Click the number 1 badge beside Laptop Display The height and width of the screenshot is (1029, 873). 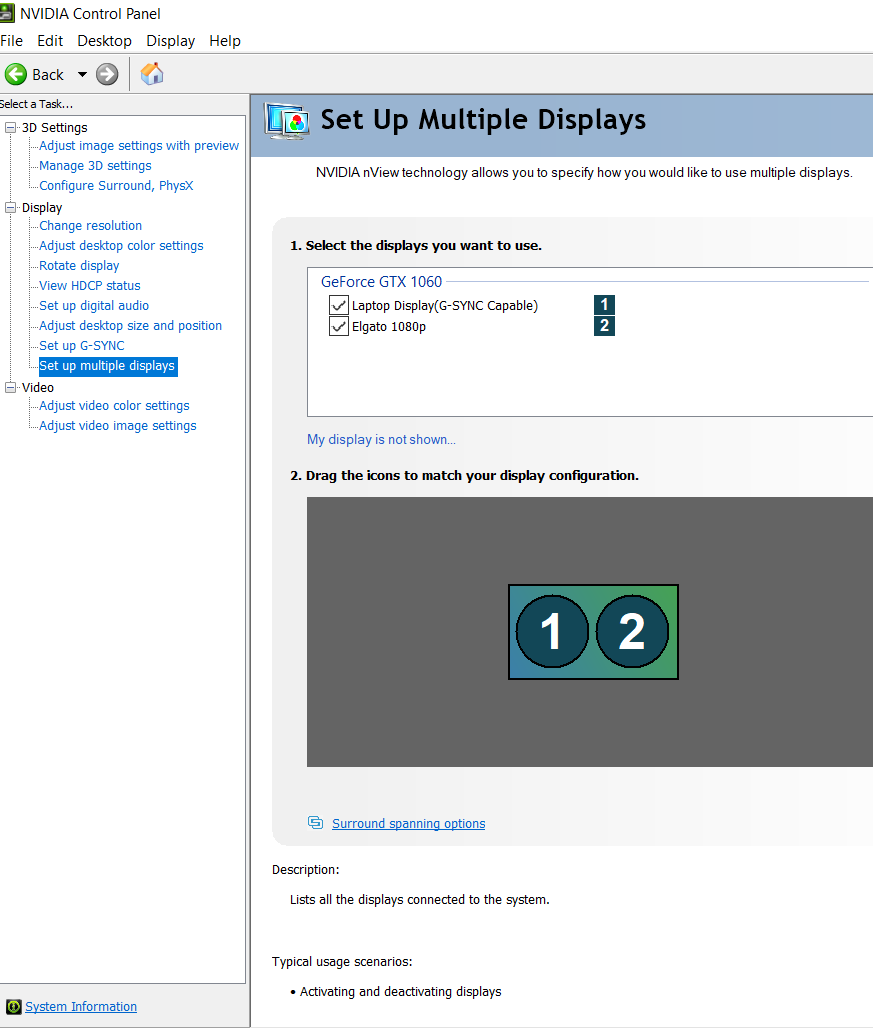(x=604, y=305)
